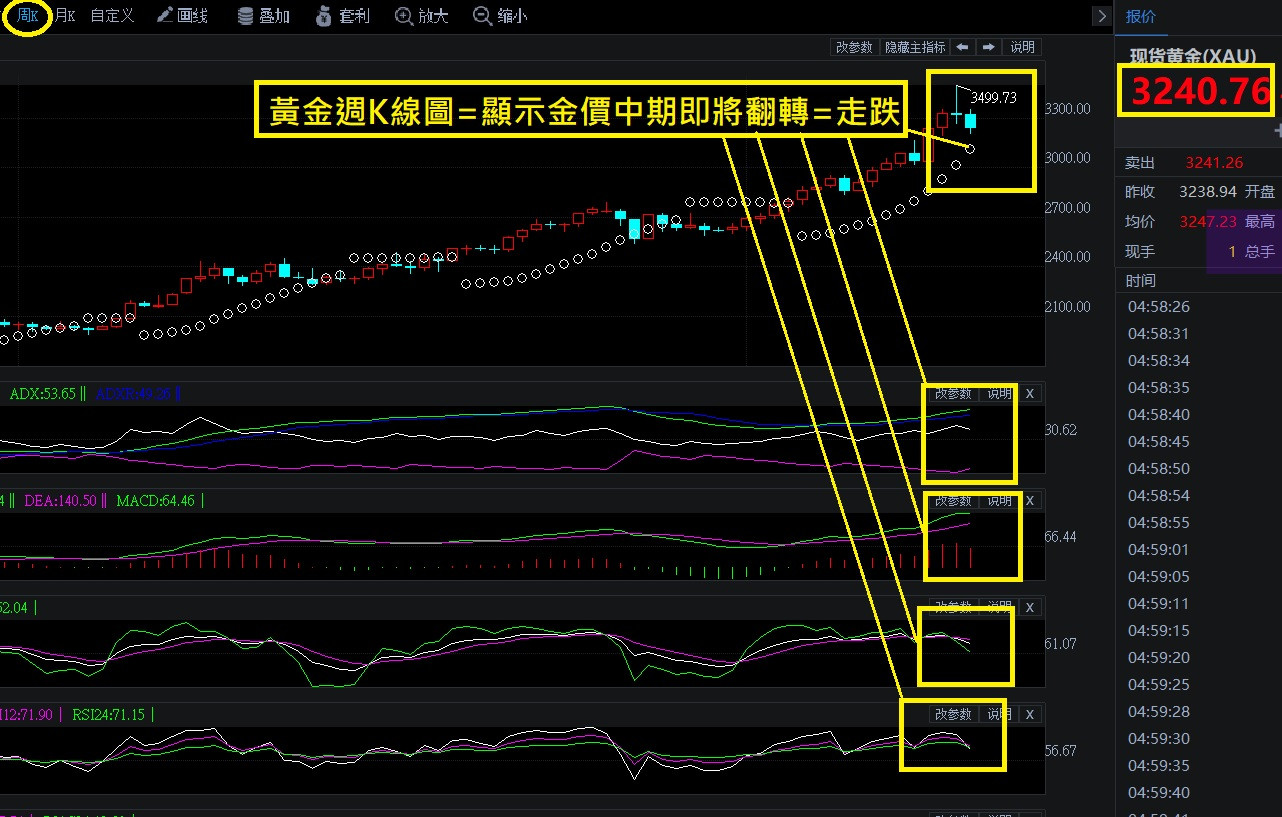Switch to 月K monthly chart tab

pyautogui.click(x=64, y=16)
